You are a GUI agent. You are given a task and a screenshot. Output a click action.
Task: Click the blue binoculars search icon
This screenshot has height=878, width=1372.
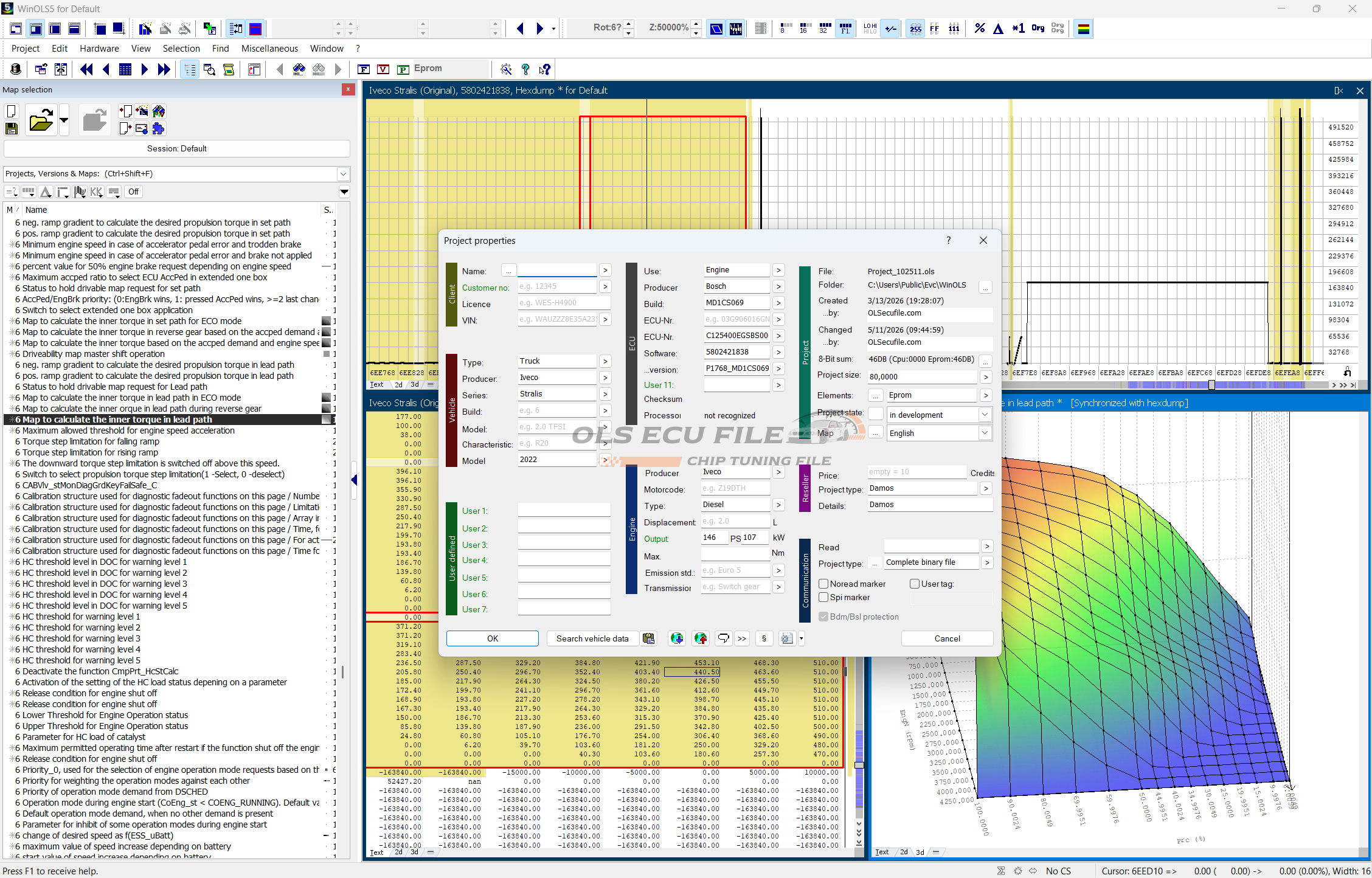299,69
